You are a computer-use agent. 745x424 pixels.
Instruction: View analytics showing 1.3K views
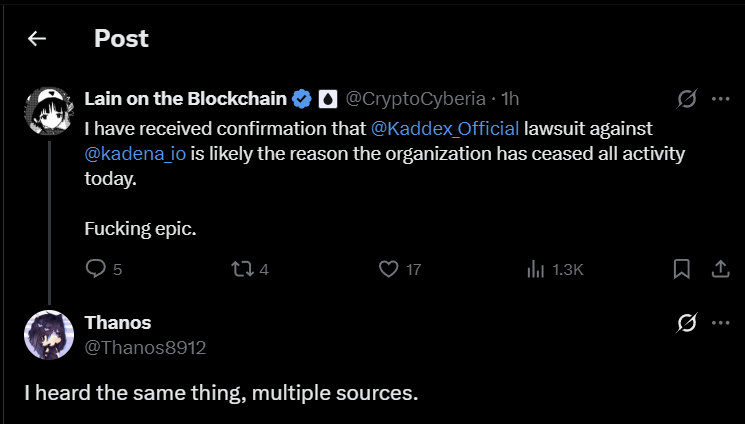point(536,269)
